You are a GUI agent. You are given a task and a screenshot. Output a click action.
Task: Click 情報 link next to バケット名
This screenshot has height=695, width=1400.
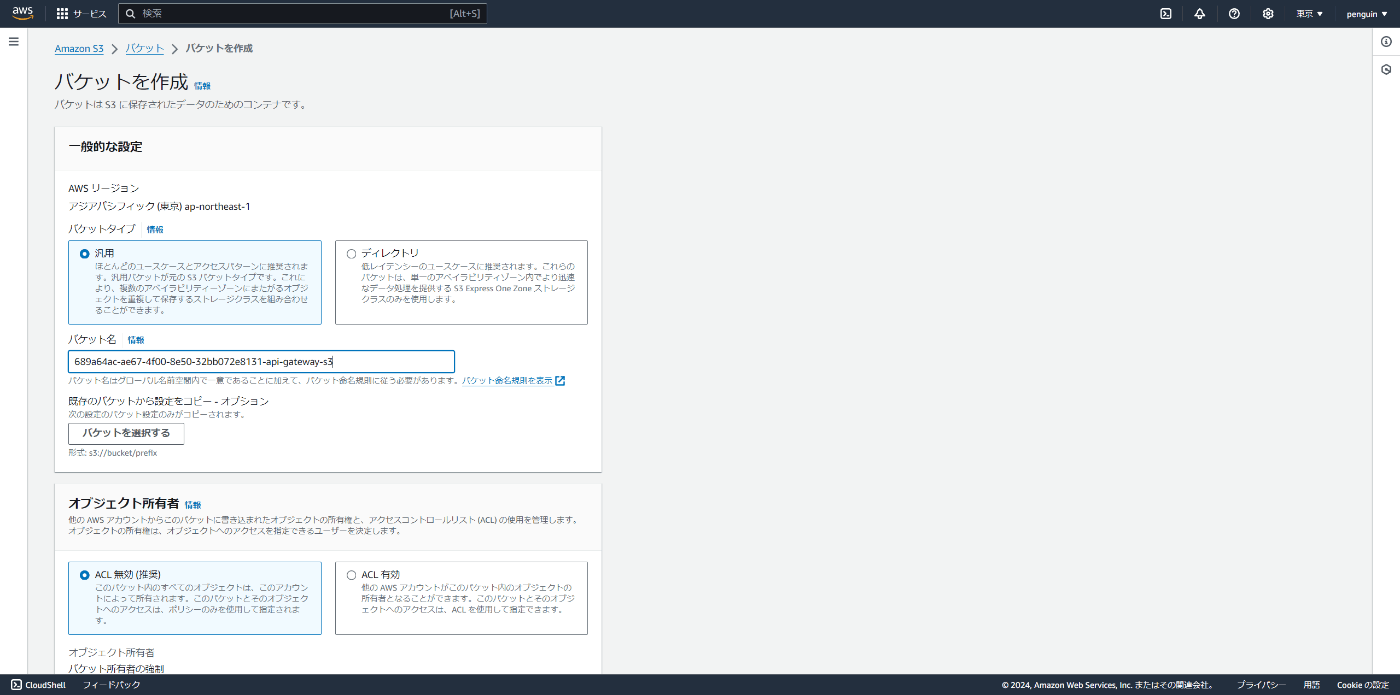point(136,341)
